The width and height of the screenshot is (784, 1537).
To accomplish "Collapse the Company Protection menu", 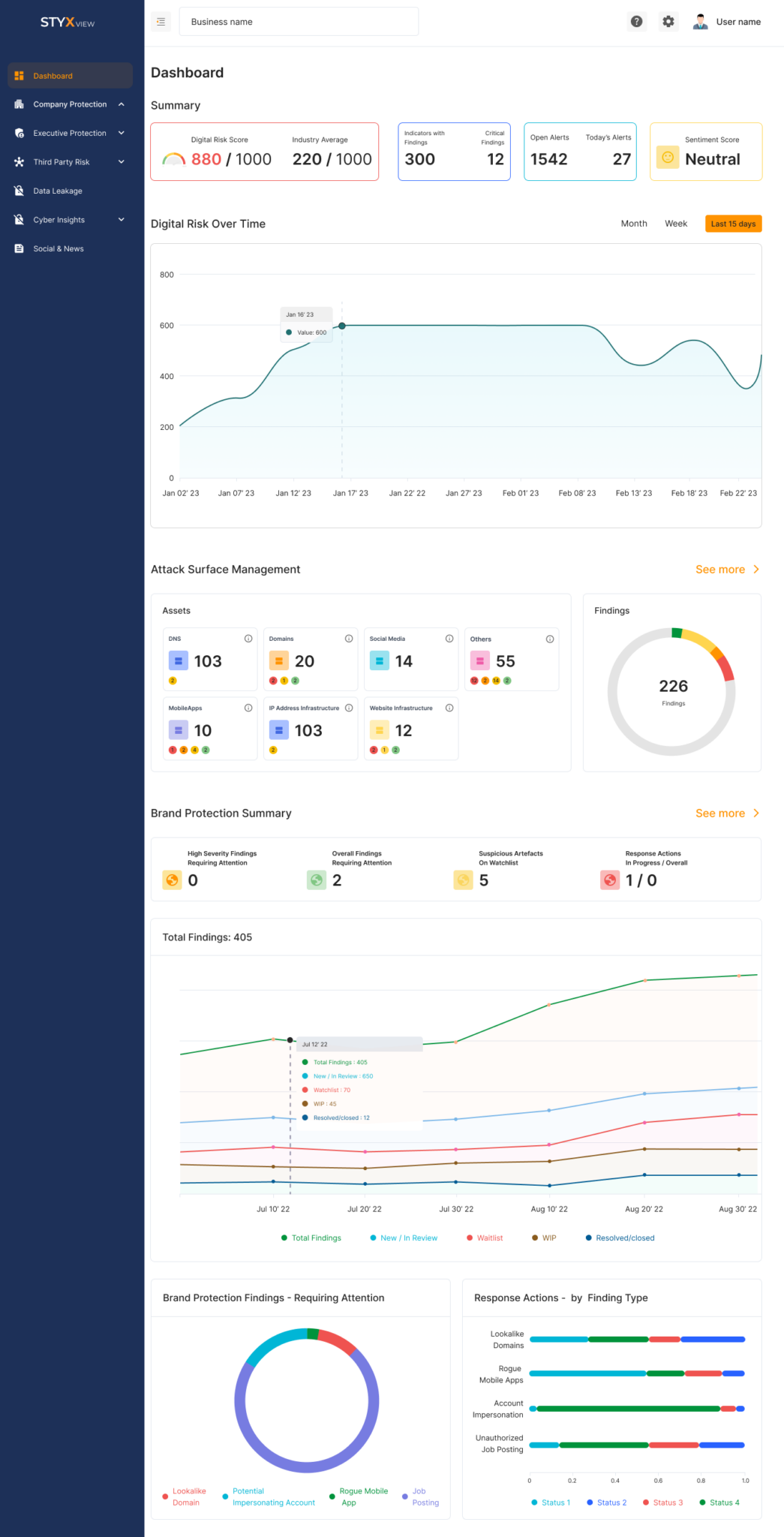I will coord(121,104).
